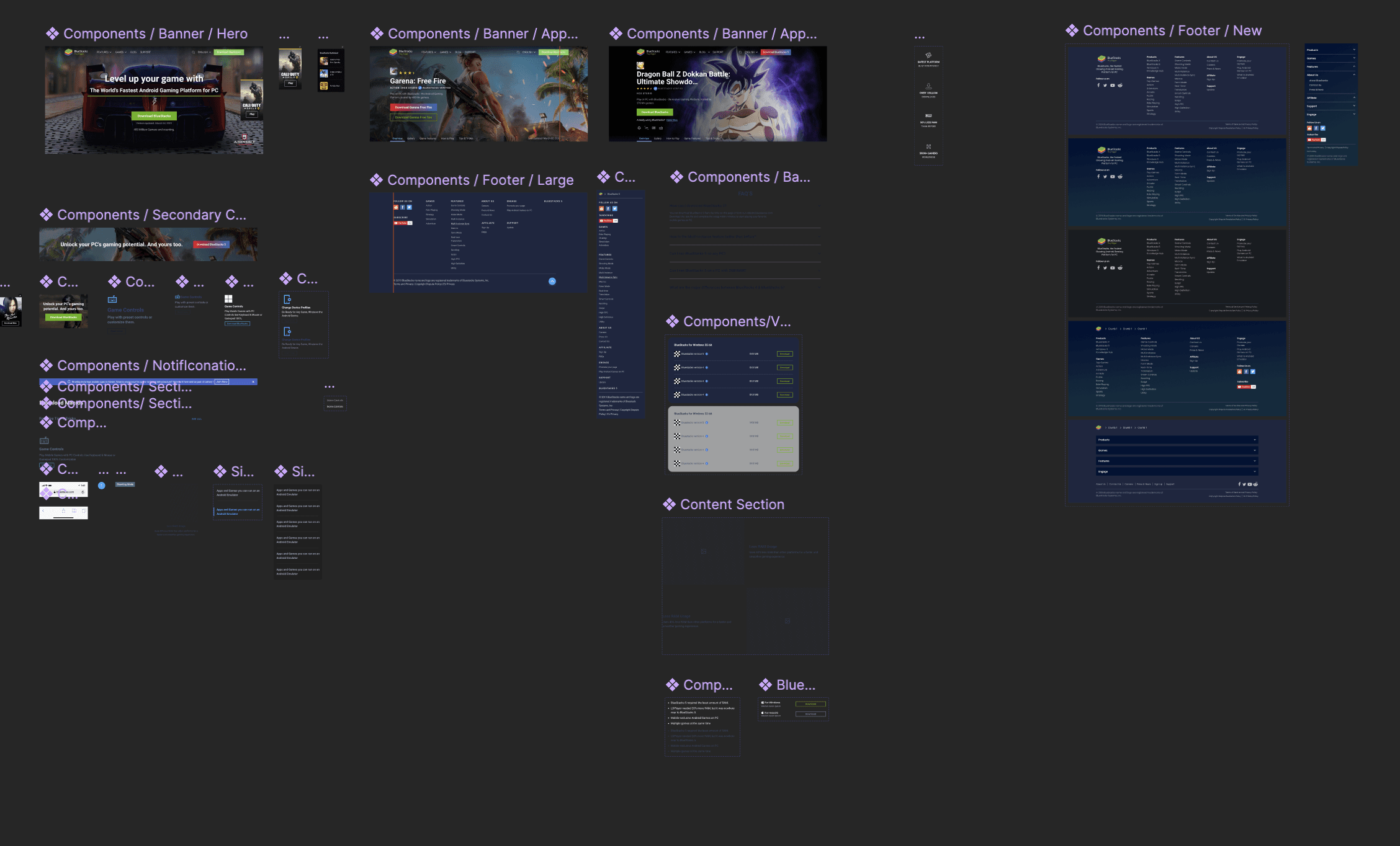Click scroll-to-top arrow in Footer Large

coord(552,282)
